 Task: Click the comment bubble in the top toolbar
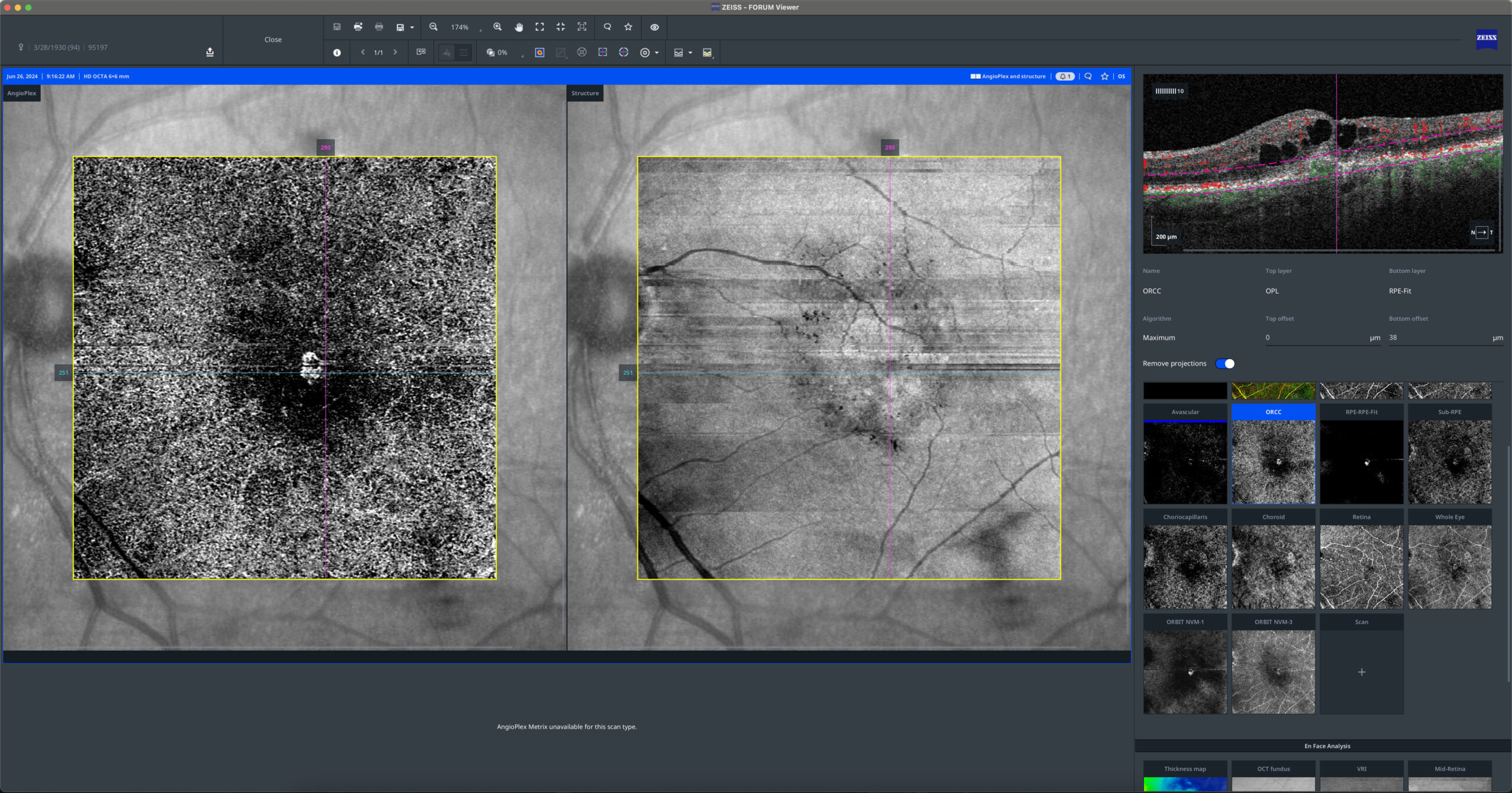pos(607,27)
